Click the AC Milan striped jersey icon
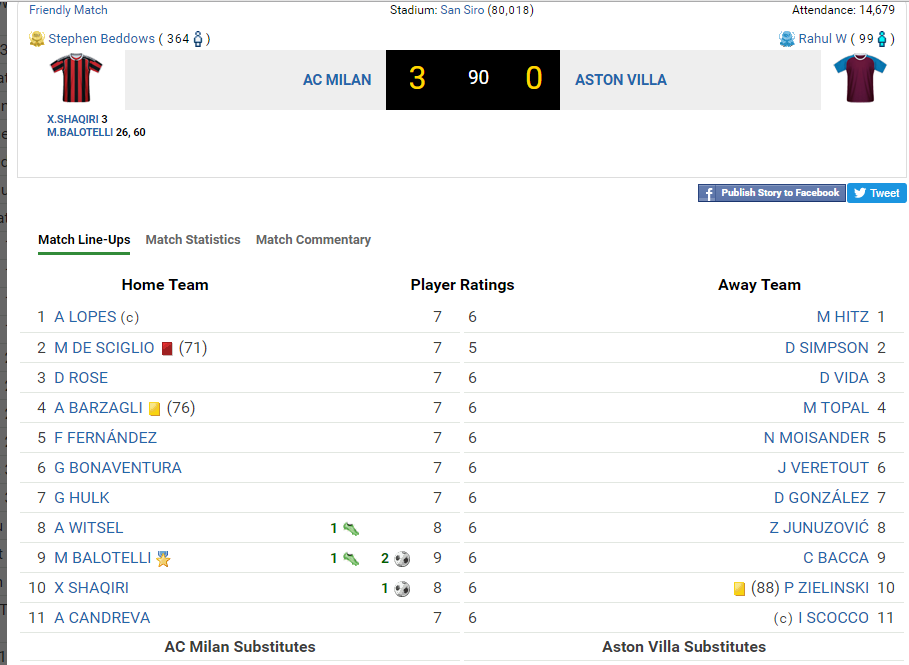Image resolution: width=909 pixels, height=665 pixels. (76, 79)
